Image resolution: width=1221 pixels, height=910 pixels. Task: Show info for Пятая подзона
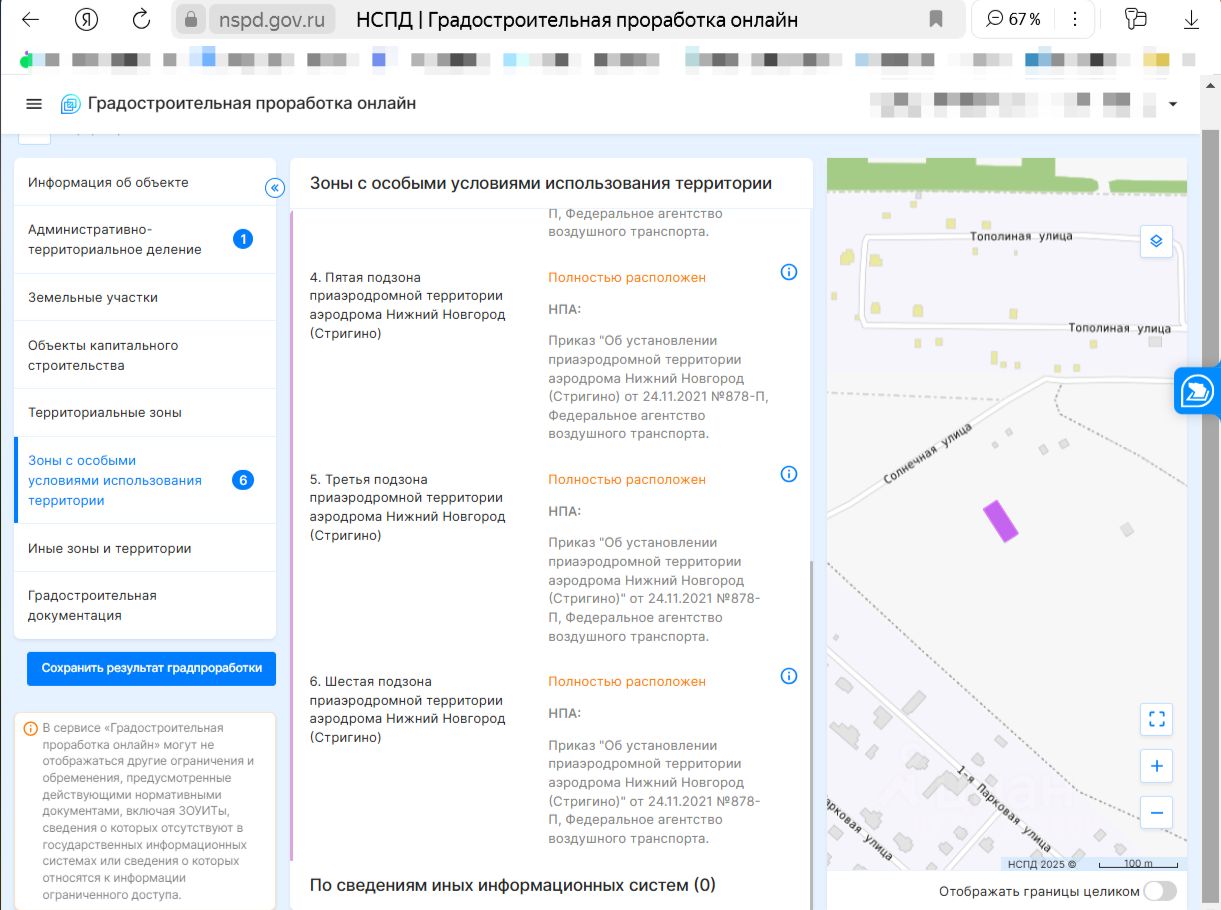[x=789, y=272]
